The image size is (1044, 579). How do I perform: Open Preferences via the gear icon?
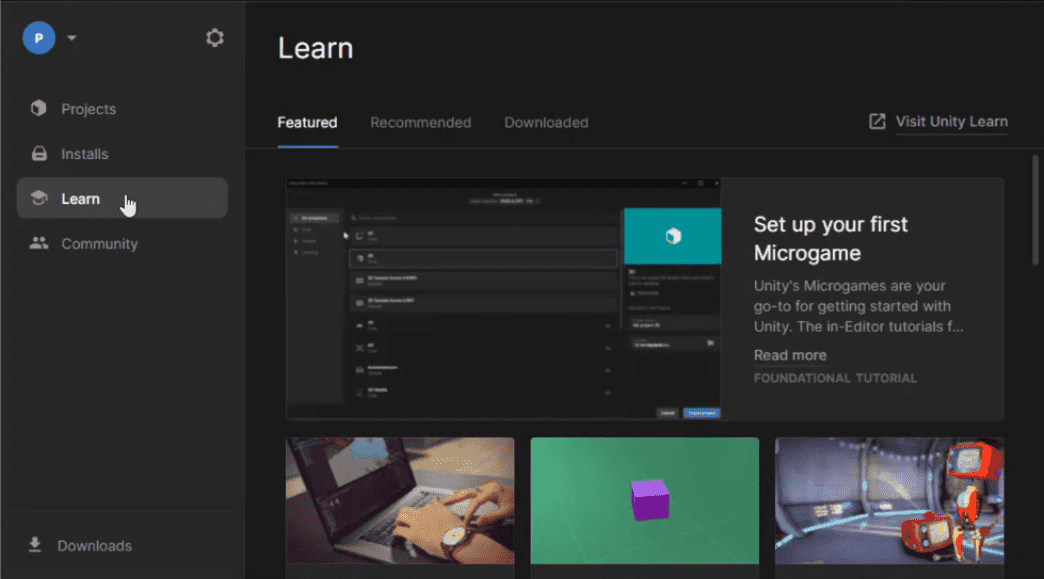pos(214,38)
